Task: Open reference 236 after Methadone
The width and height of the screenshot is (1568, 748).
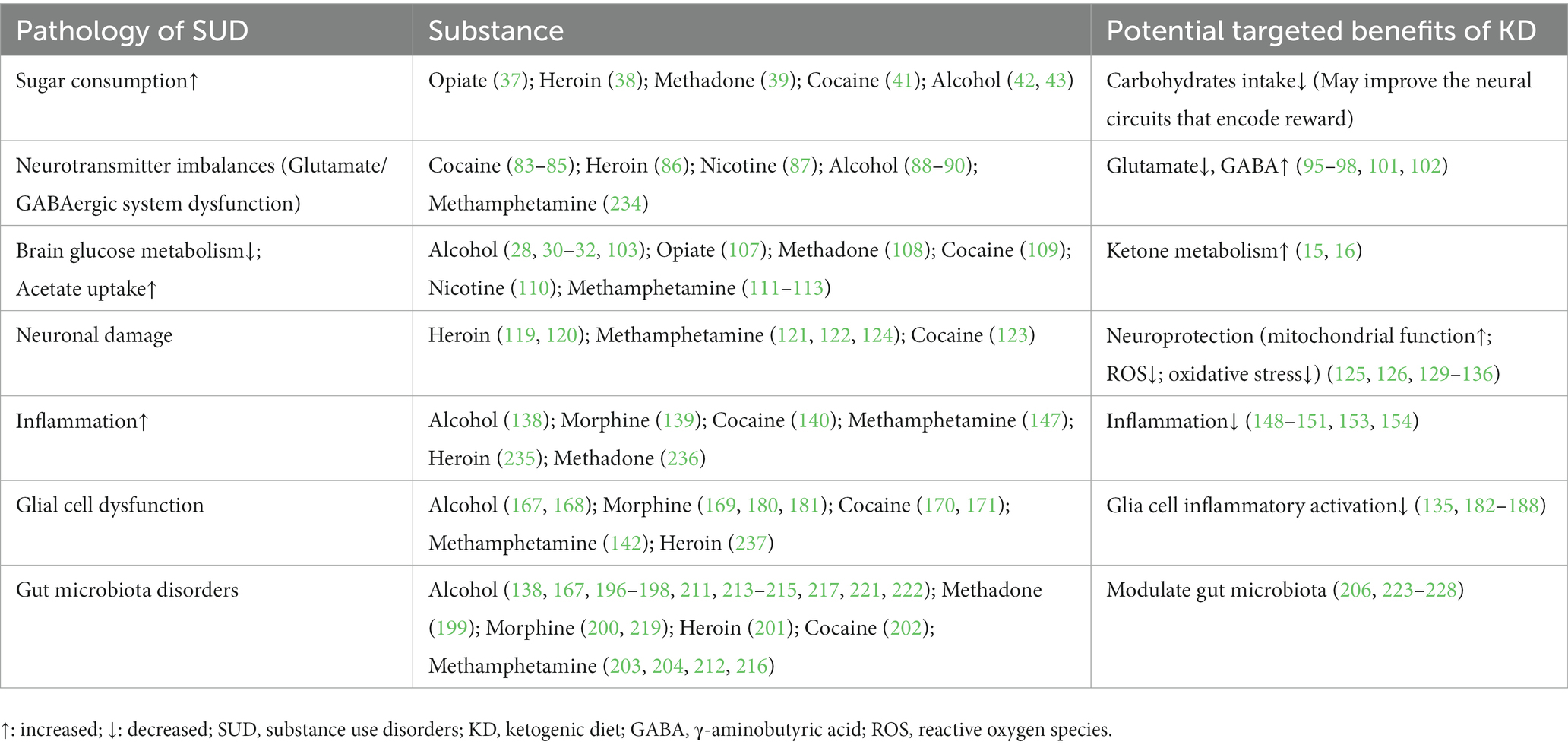Action: click(682, 458)
